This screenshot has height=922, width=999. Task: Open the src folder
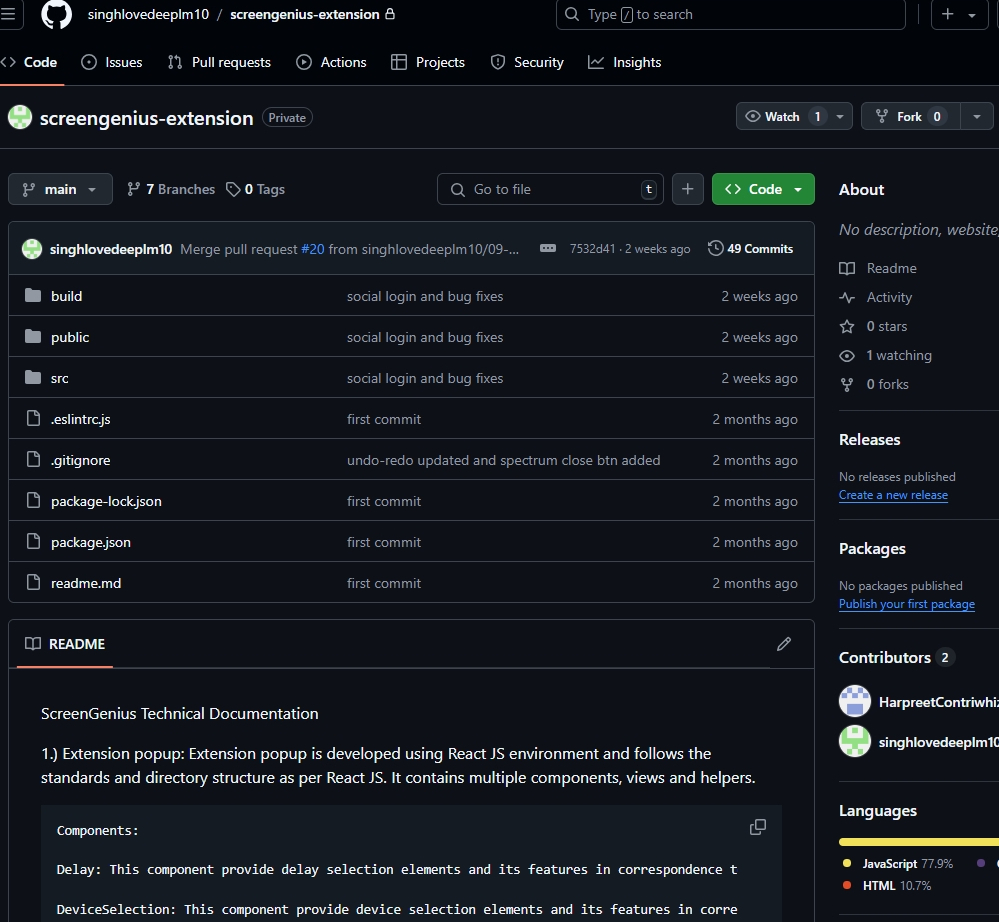pos(59,378)
